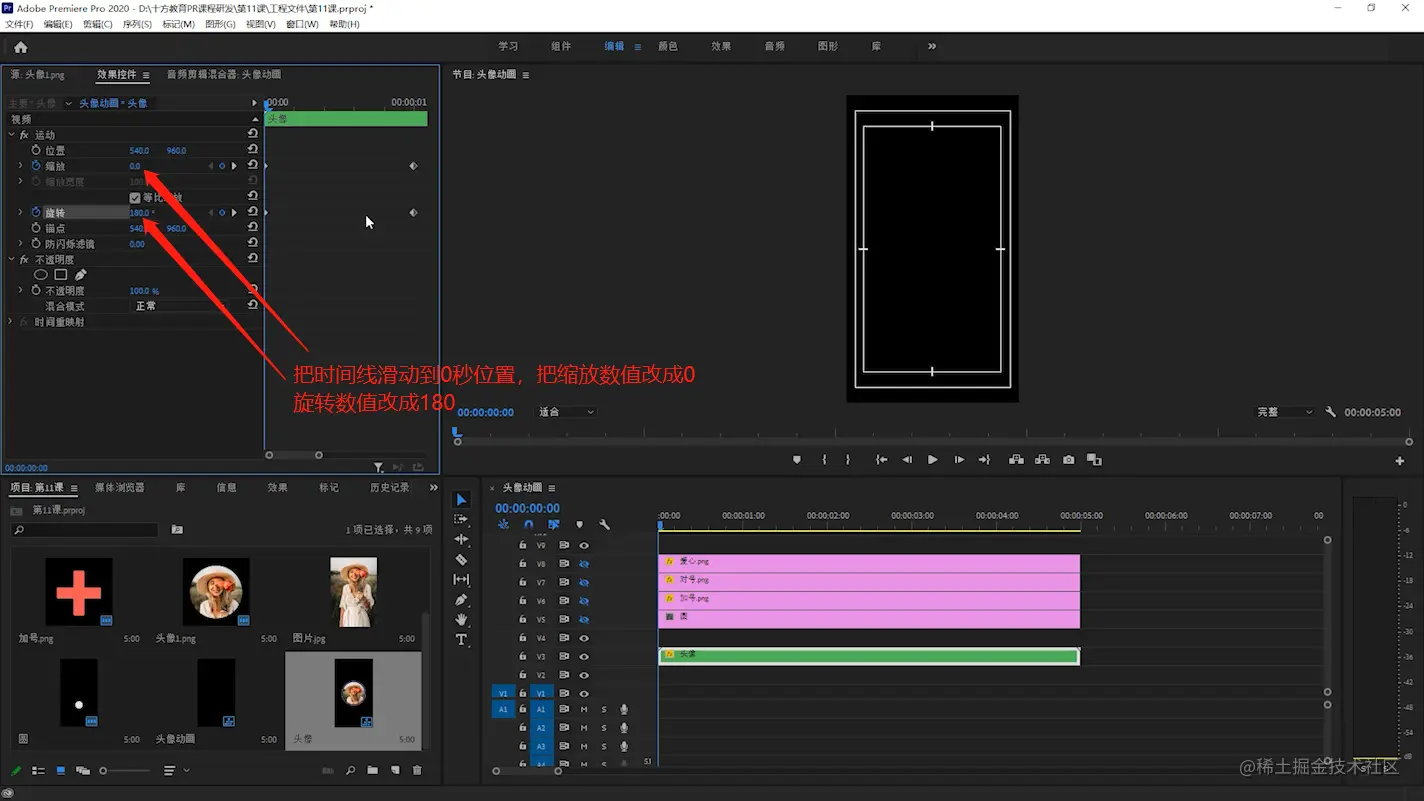Screen dimensions: 1424x801
Task: Switch project panel to freeform view
Action: point(83,771)
